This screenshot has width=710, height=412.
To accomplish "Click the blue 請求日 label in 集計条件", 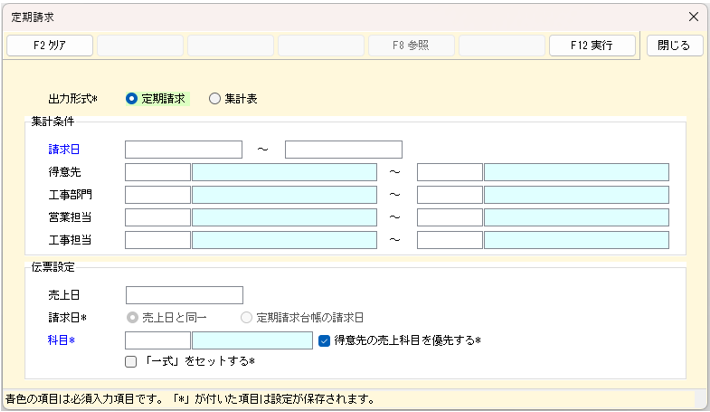I will click(64, 149).
